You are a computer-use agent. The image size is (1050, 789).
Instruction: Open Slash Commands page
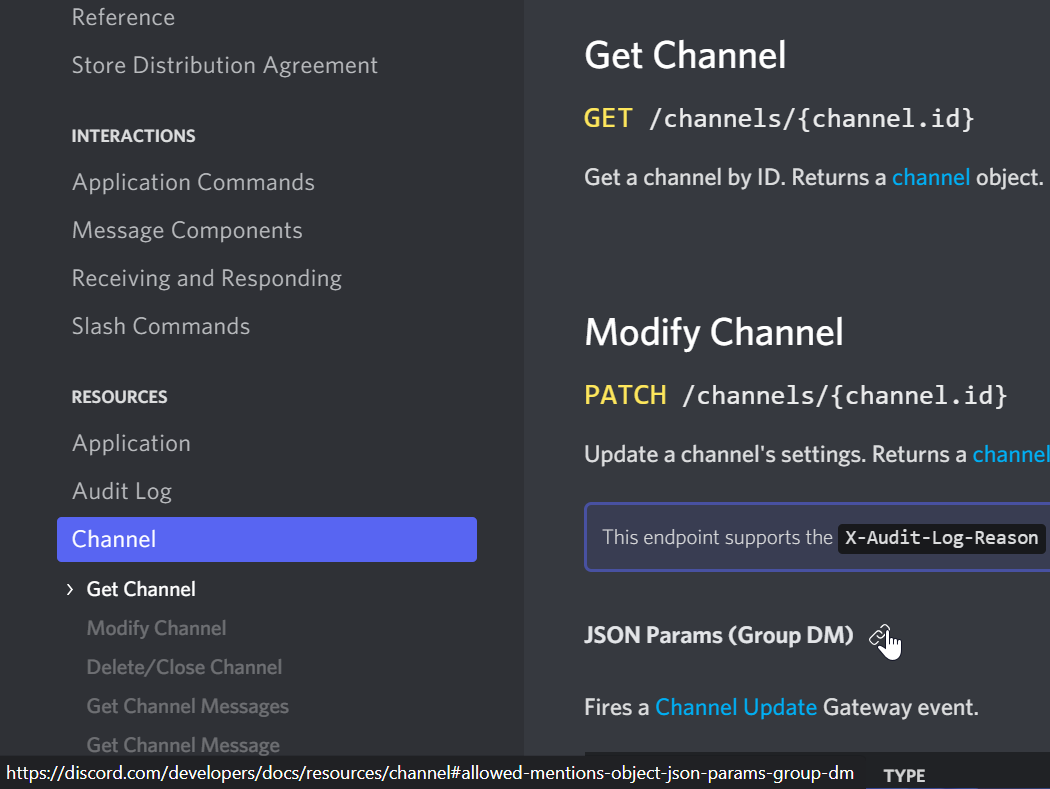pyautogui.click(x=161, y=326)
